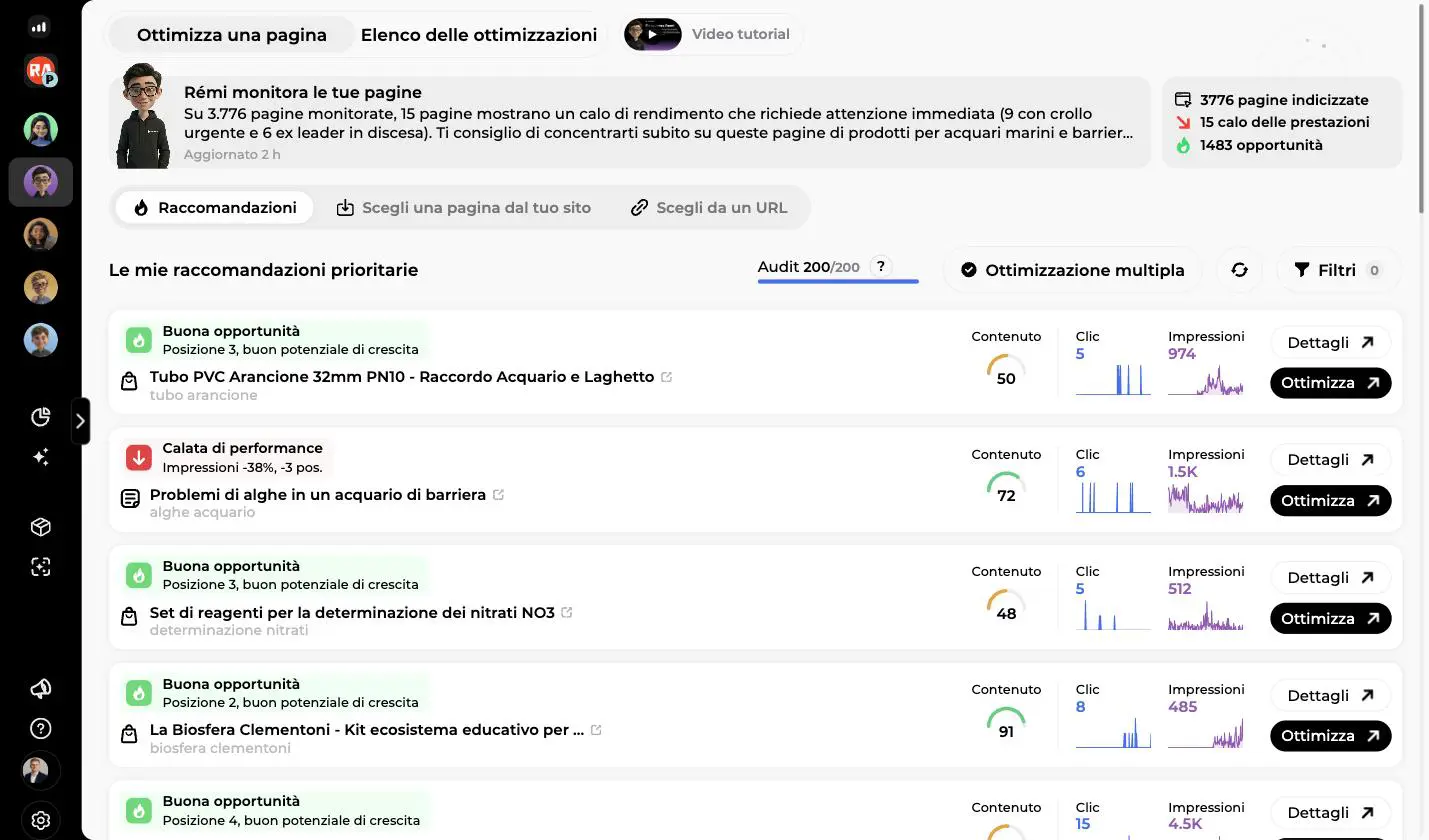This screenshot has height=840, width=1429.
Task: Select the highlighted purple avatar with glasses
Action: [40, 182]
